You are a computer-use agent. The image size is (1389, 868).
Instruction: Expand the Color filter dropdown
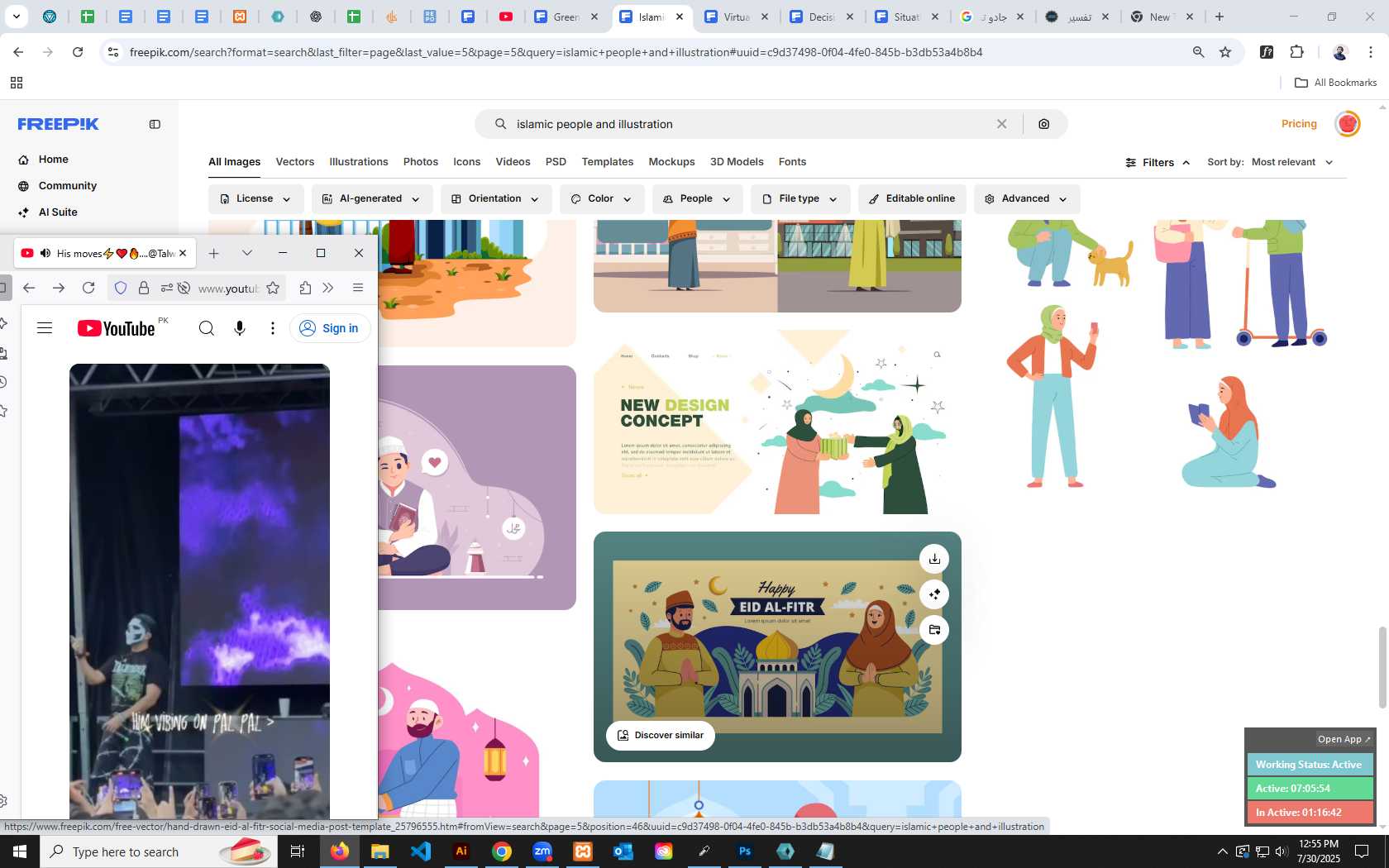(601, 199)
